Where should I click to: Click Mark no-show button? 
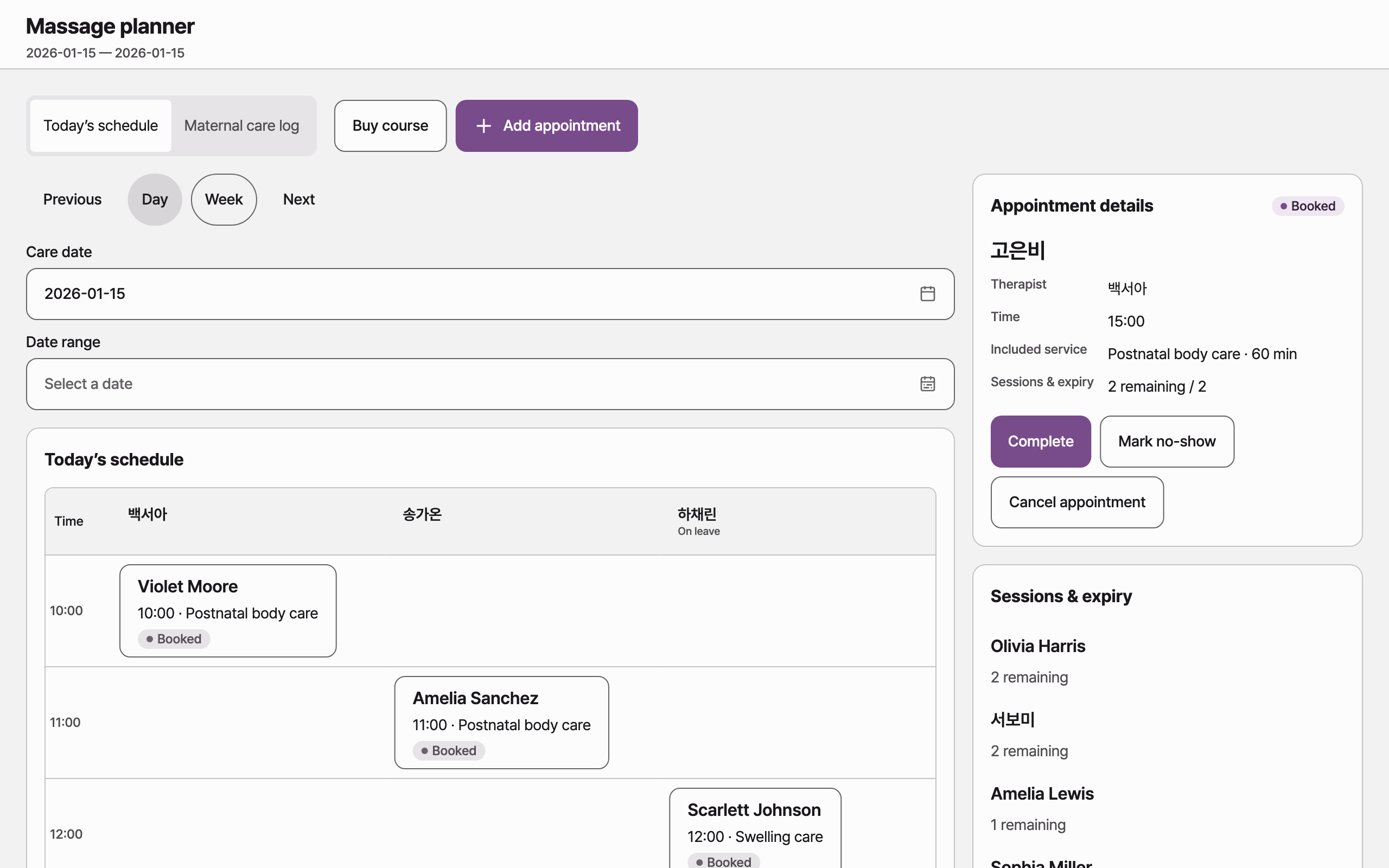1167,441
